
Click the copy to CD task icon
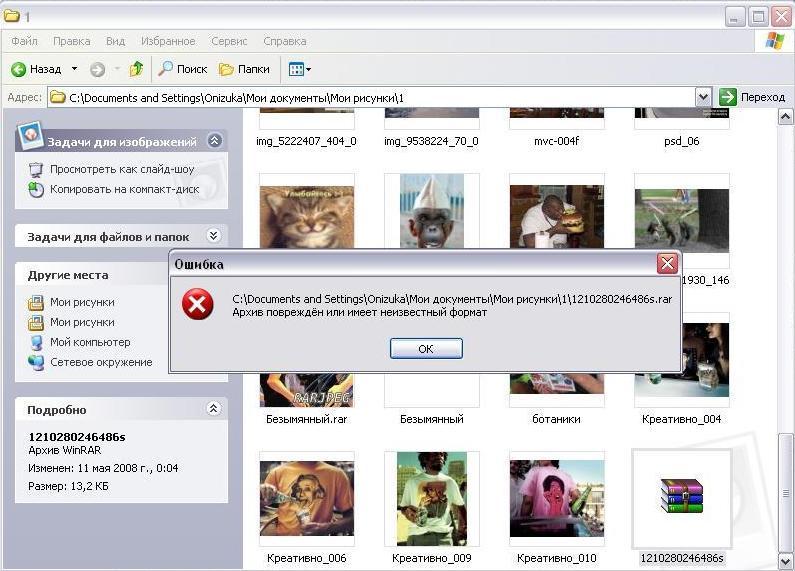(36, 190)
